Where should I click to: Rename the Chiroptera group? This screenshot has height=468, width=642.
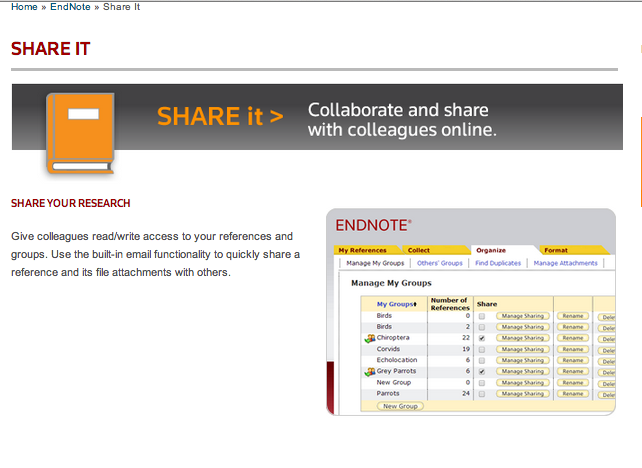point(573,338)
